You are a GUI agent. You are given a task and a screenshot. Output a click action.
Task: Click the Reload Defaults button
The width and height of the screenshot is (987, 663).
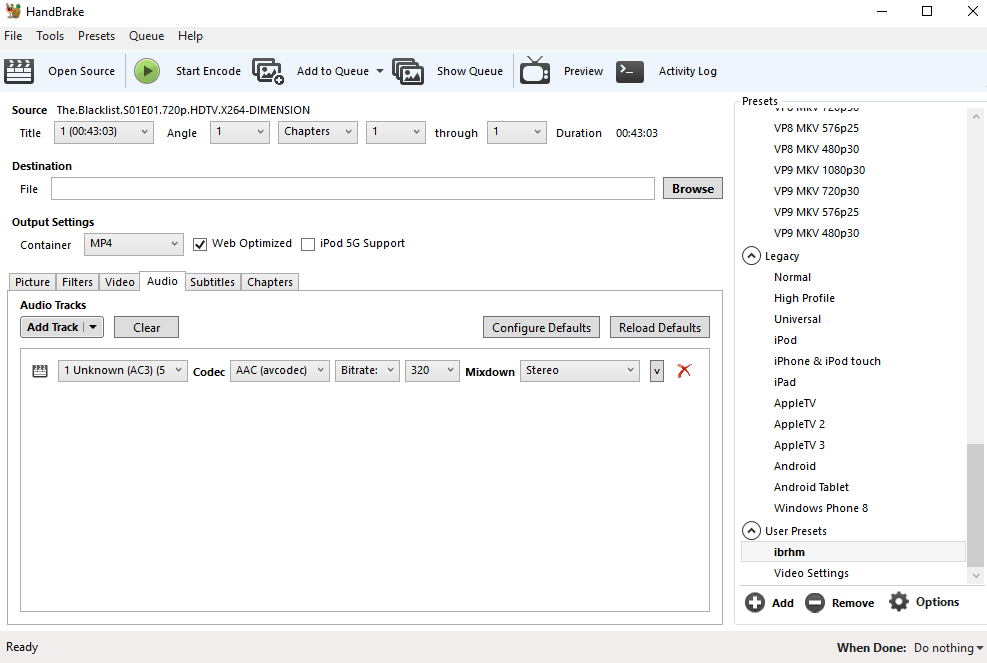tap(660, 327)
